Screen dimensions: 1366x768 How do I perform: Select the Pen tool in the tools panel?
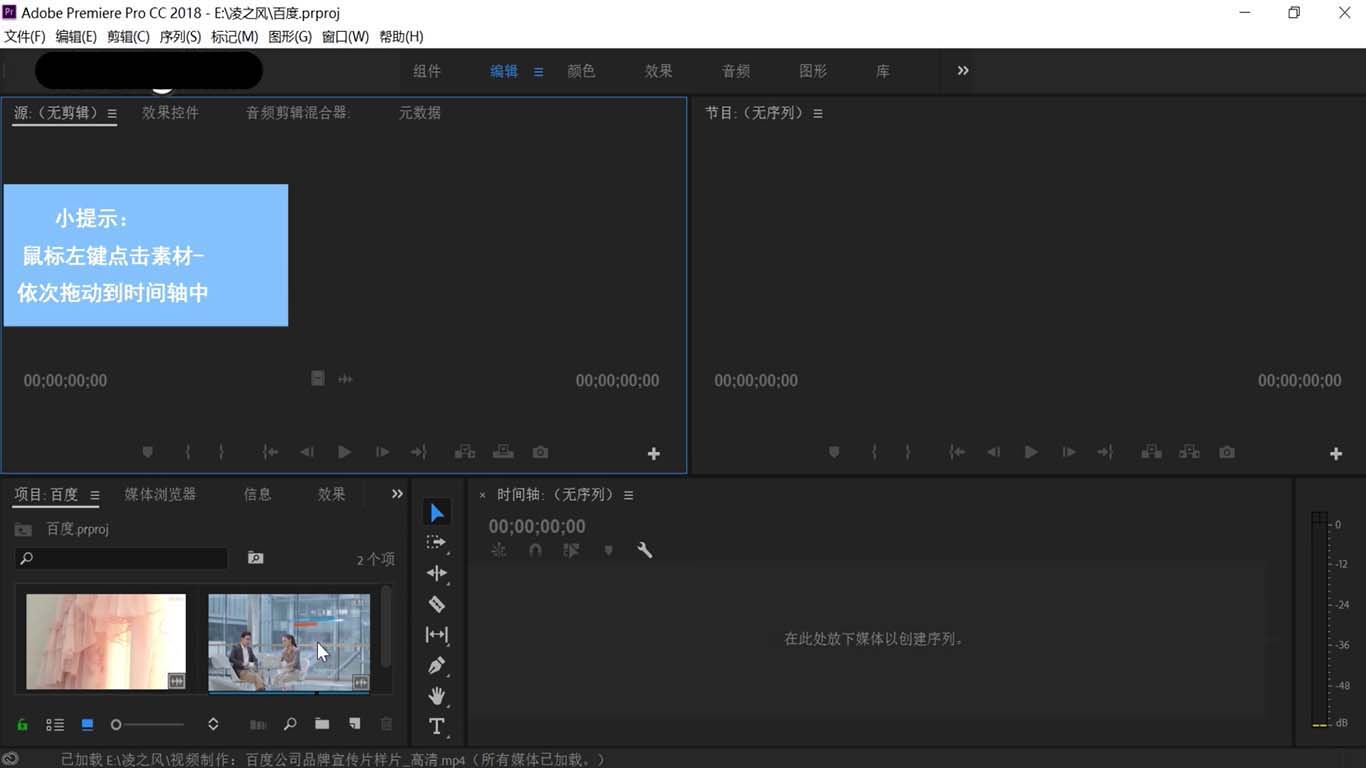pos(436,665)
